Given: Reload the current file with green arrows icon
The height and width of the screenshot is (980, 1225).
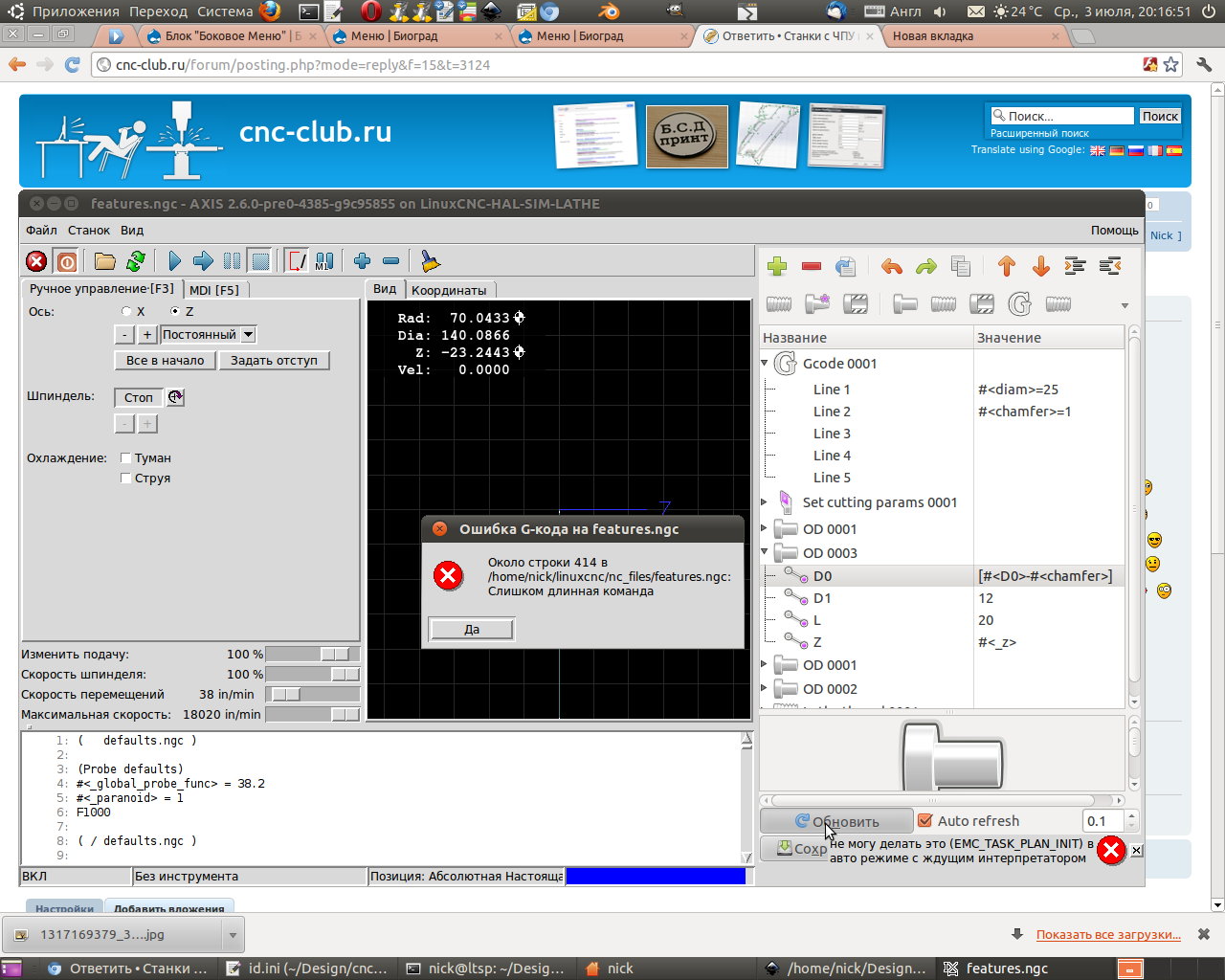Looking at the screenshot, I should tap(136, 261).
